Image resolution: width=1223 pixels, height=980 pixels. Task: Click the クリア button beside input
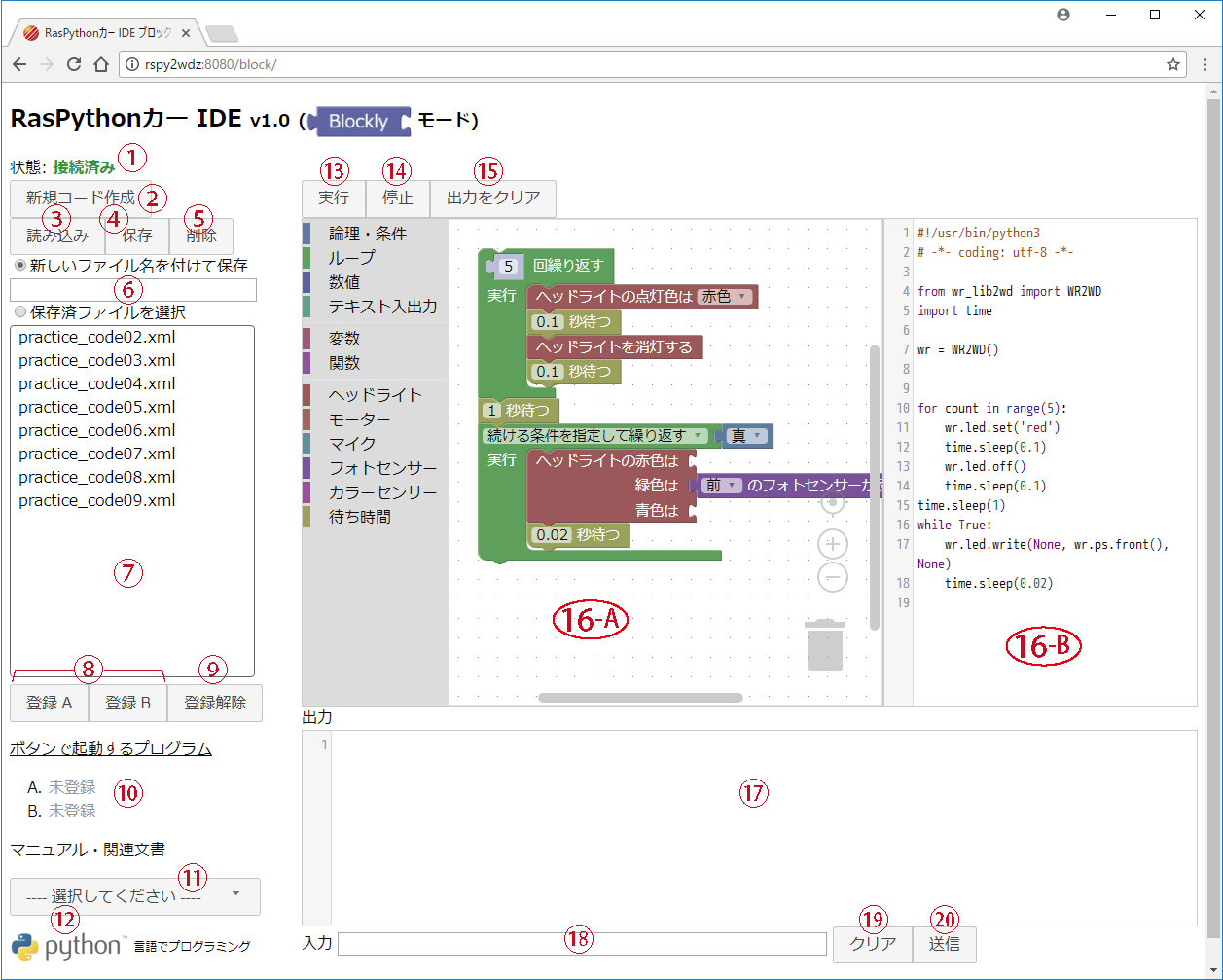pyautogui.click(x=873, y=945)
